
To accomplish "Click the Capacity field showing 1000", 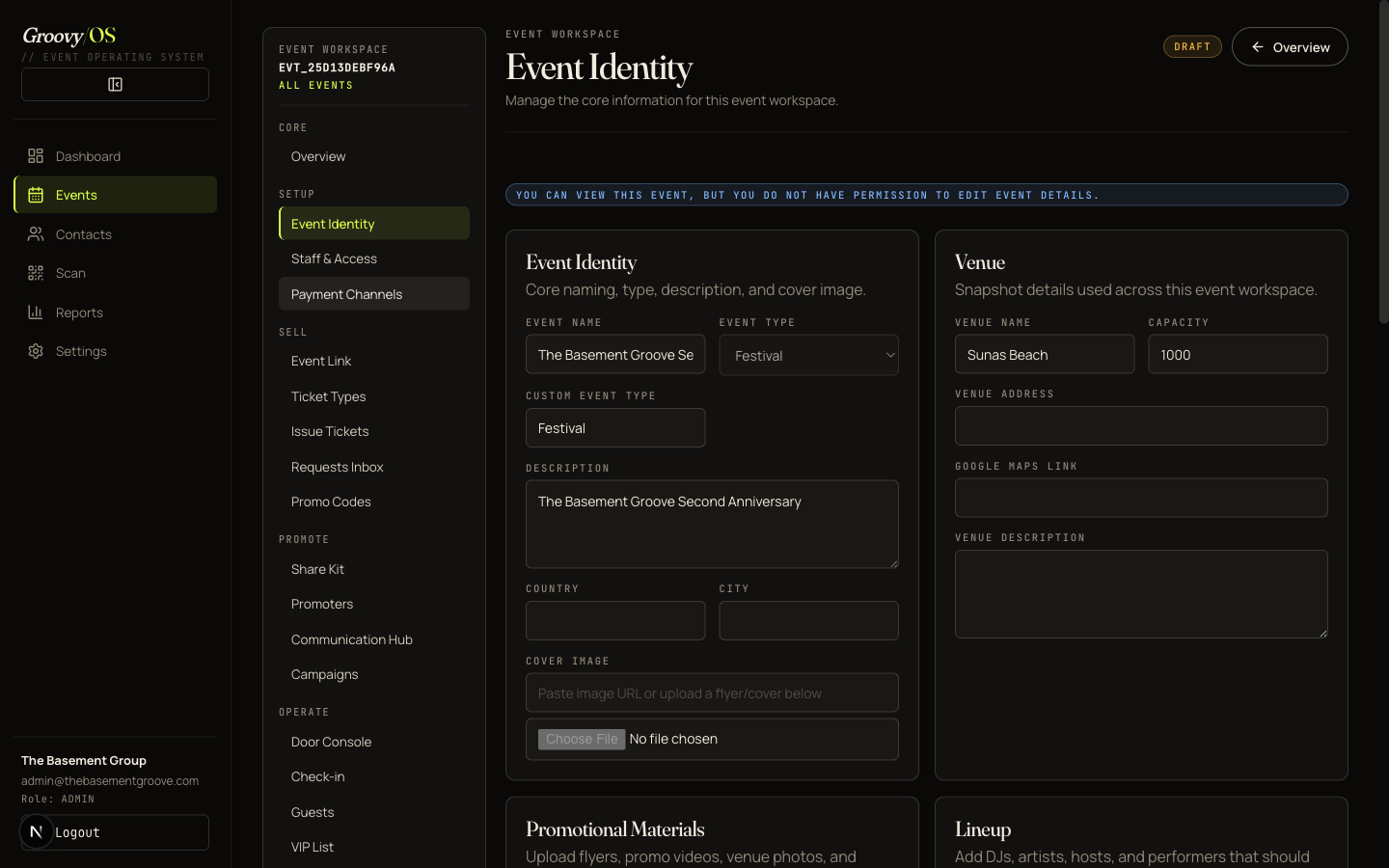I will pos(1238,354).
